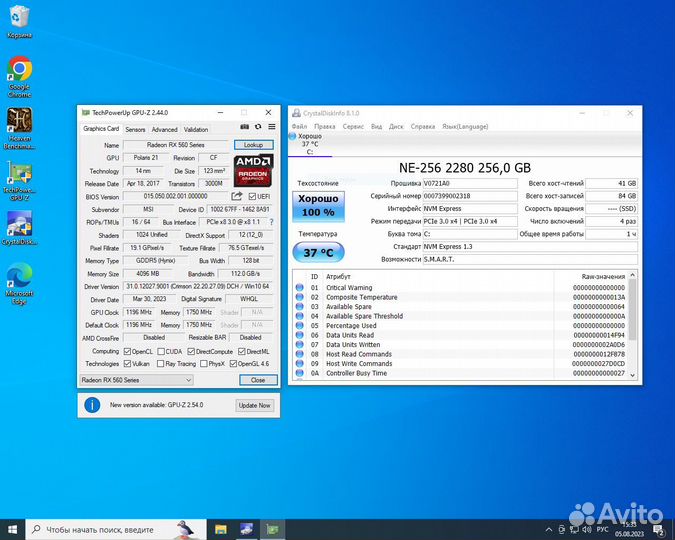Click the Windows taskbar search box
This screenshot has height=540, width=675.
[116, 529]
